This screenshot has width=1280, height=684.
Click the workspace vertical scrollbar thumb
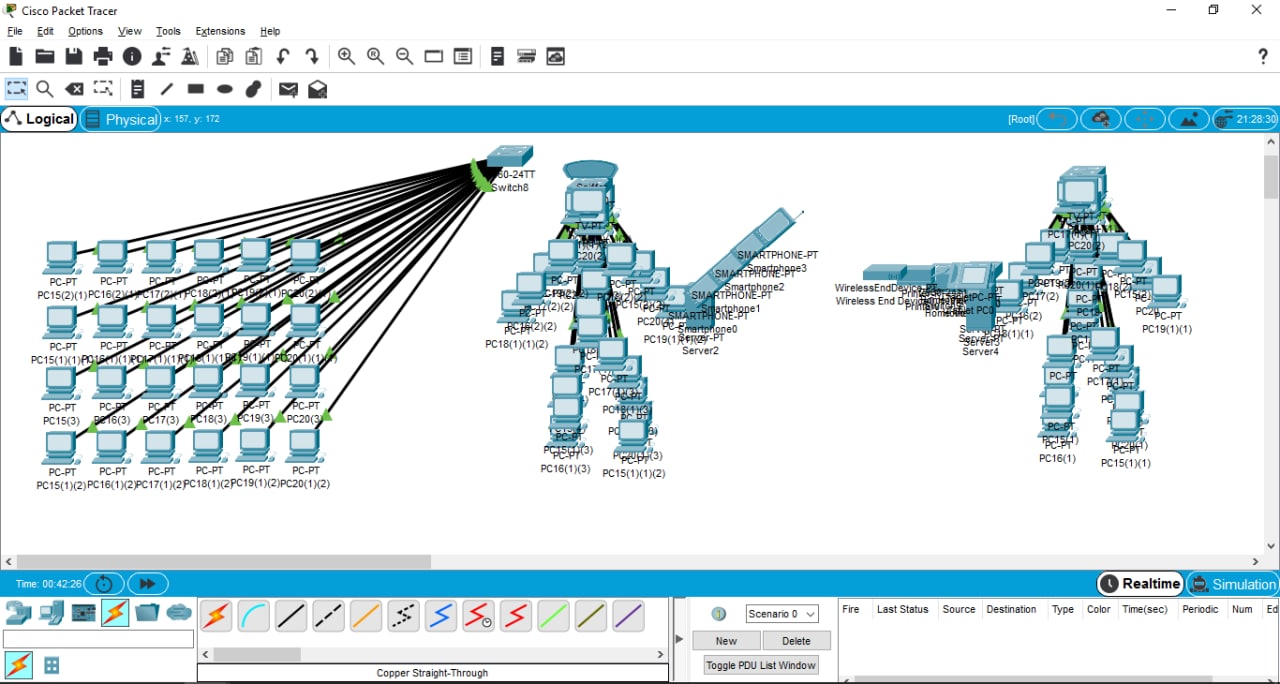(x=1271, y=177)
